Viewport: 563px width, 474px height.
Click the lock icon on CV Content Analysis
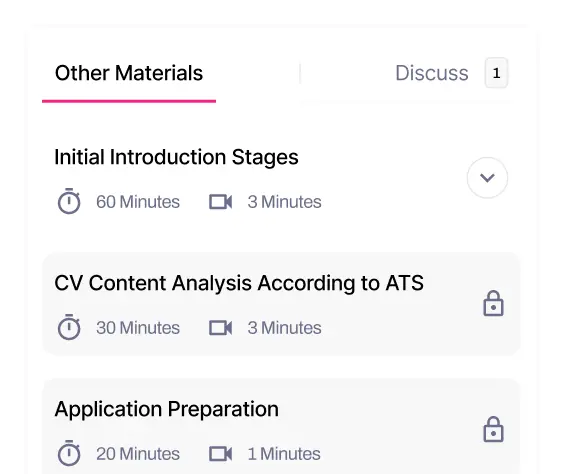click(x=493, y=303)
